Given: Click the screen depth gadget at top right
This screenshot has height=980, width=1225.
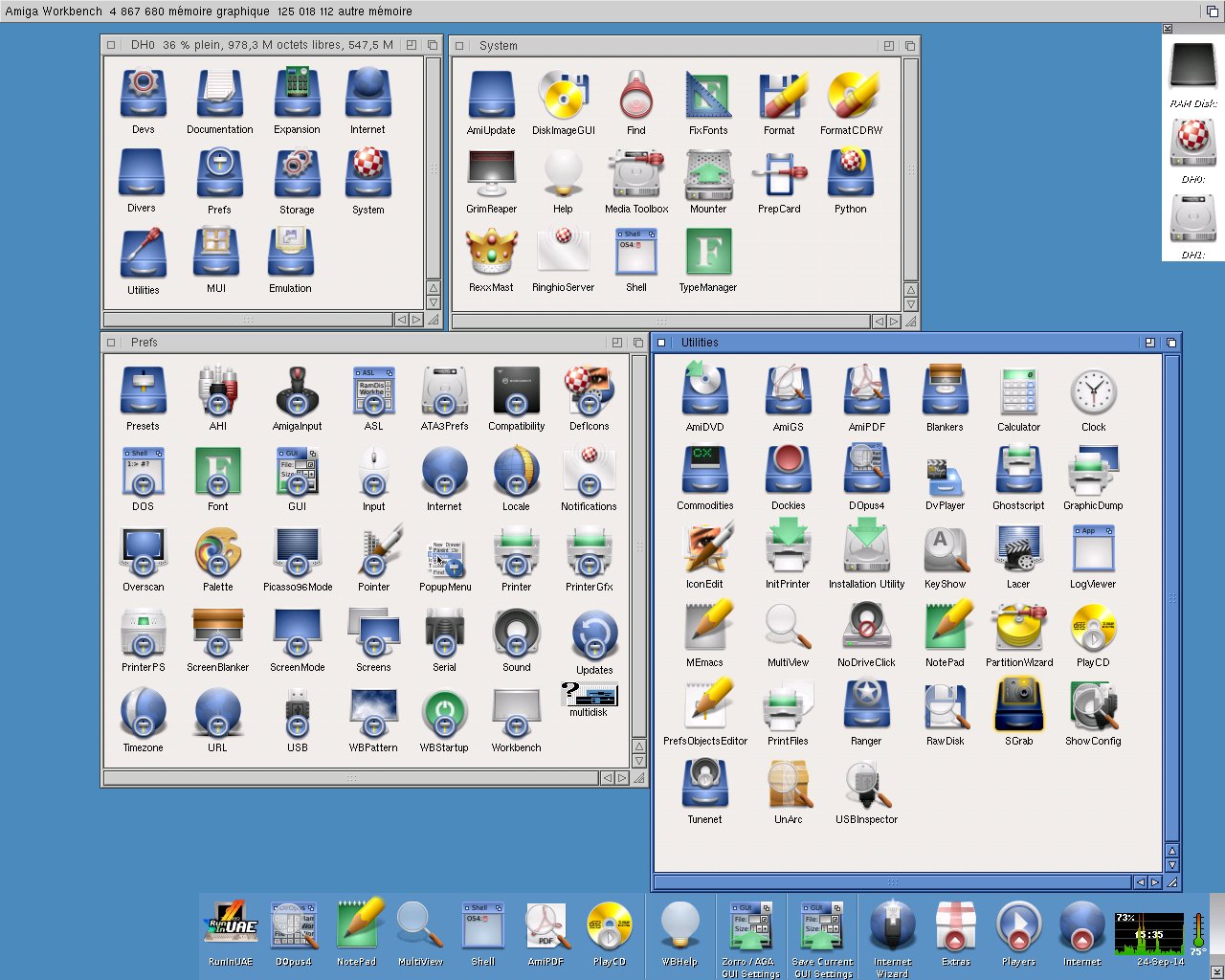Looking at the screenshot, I should pyautogui.click(x=1213, y=11).
